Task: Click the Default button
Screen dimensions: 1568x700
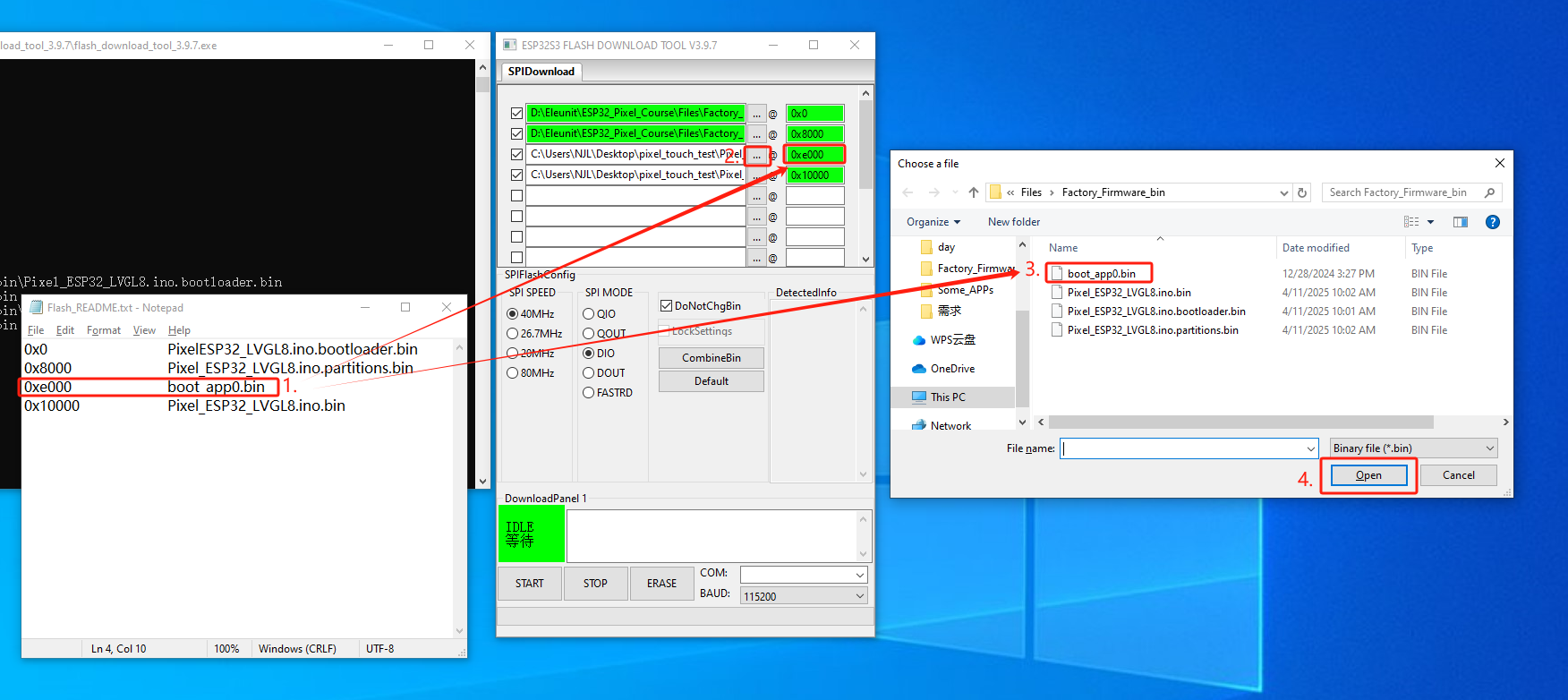Action: tap(712, 381)
